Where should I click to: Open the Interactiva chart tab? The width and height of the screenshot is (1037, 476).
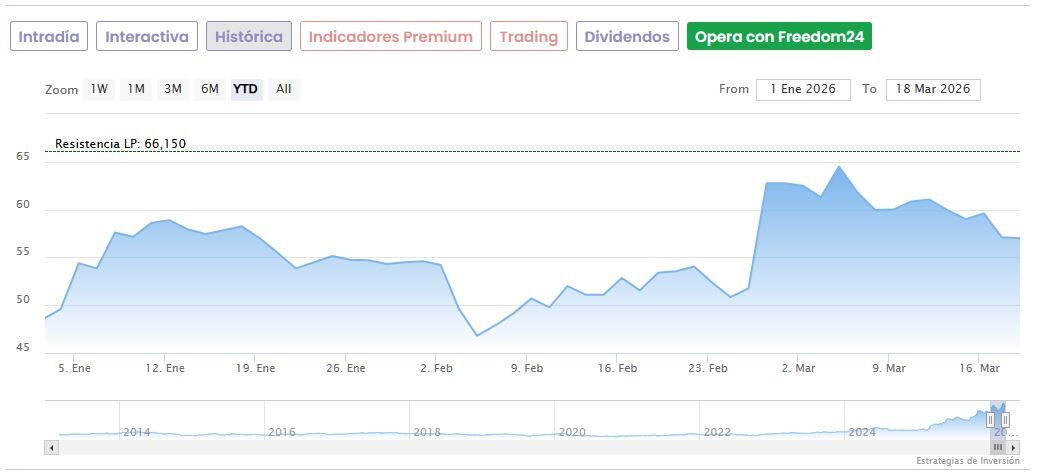(147, 37)
